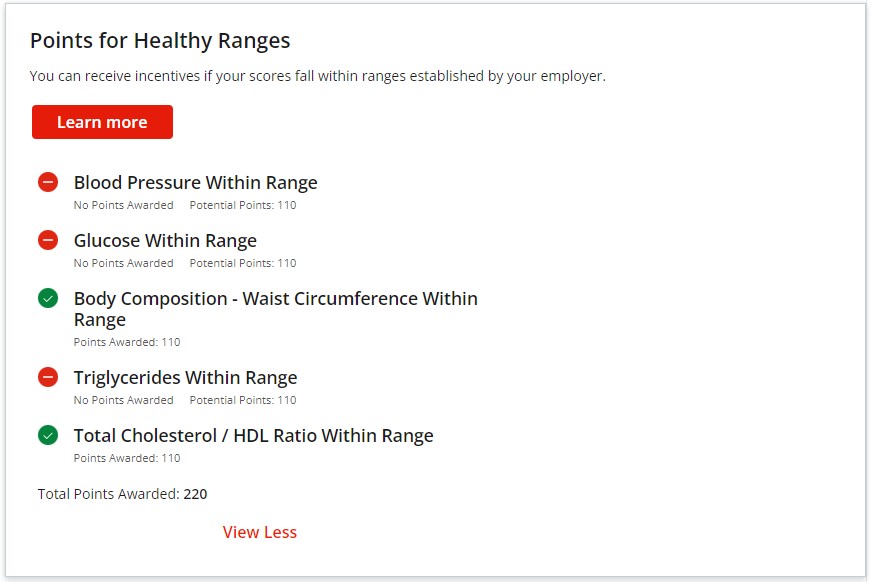Click the Total Points Awarded 220 text

click(x=122, y=494)
